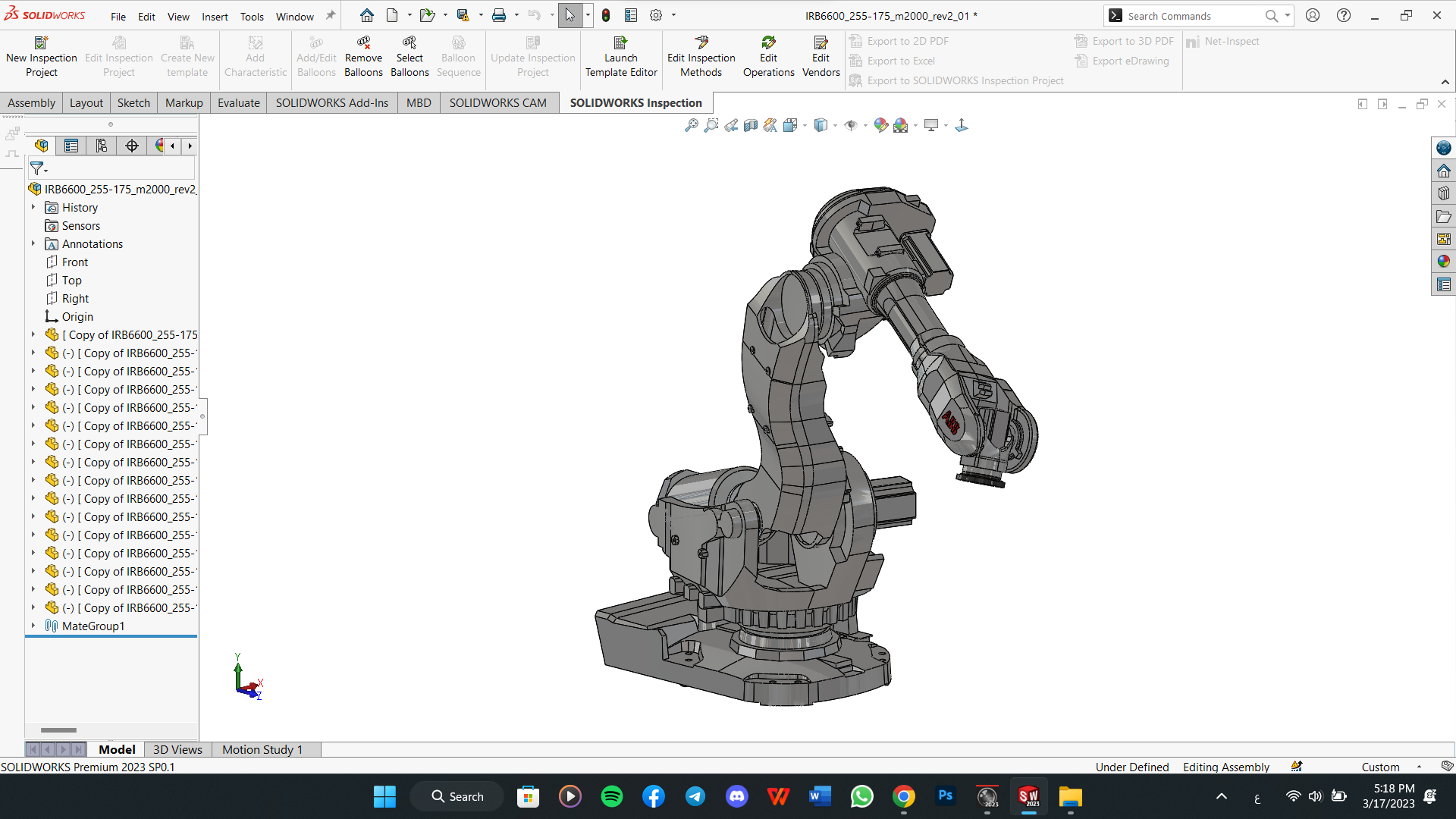The height and width of the screenshot is (819, 1456).
Task: Open ConfigurationManager tab icon
Action: coord(102,146)
